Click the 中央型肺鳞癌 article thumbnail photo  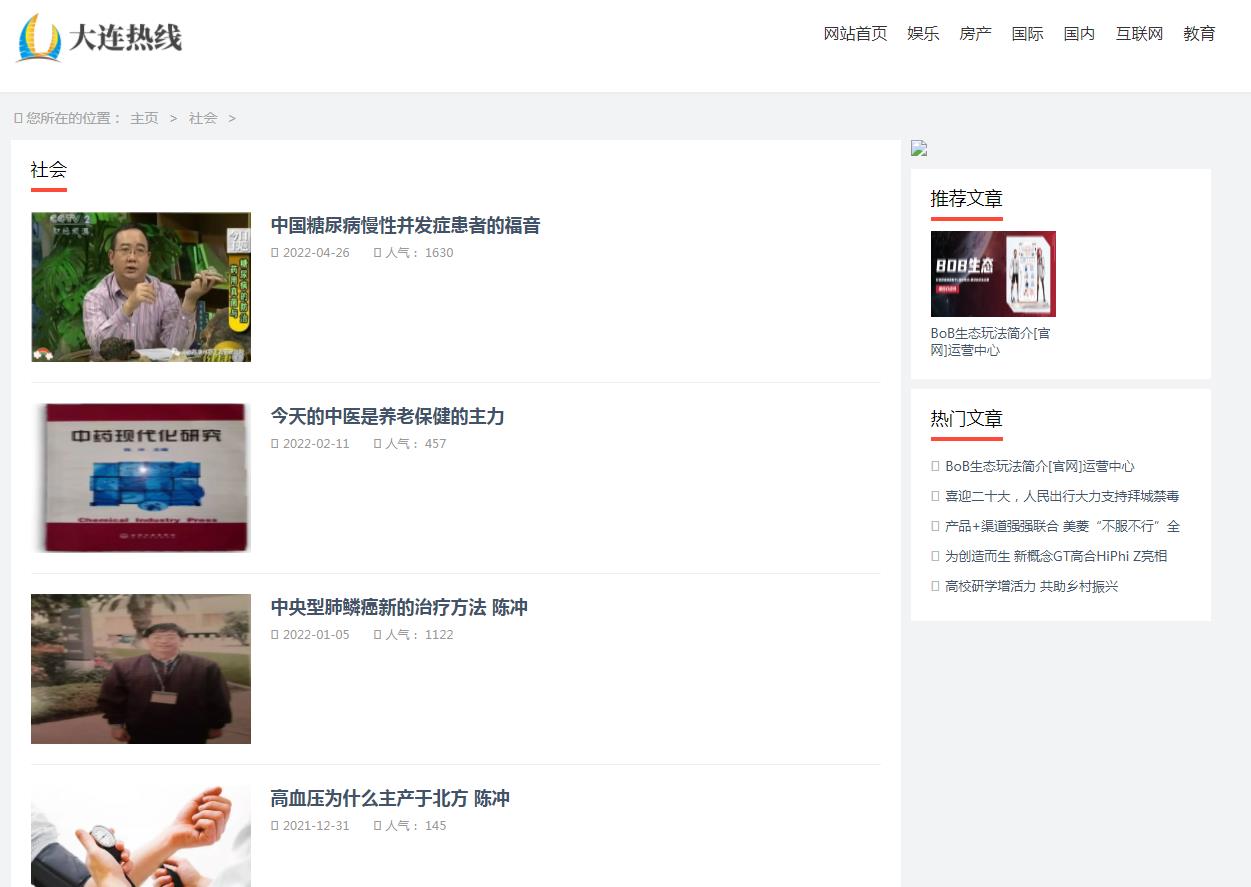tap(141, 669)
